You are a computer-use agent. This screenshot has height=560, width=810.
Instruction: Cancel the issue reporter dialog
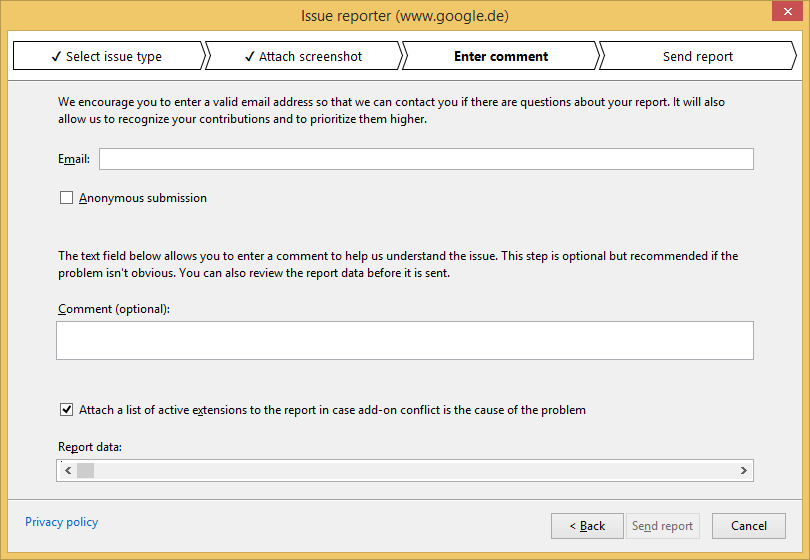click(749, 526)
